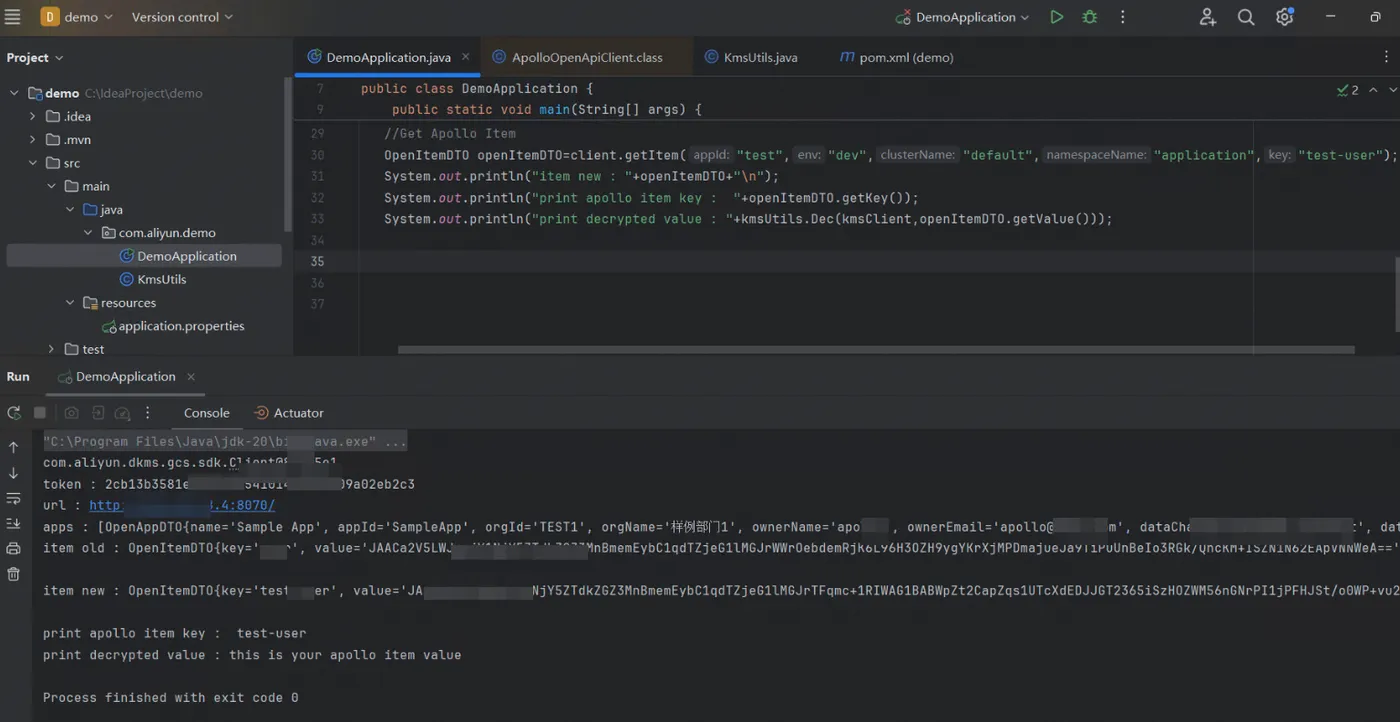Rerun DemoApplication in Run panel
Image resolution: width=1400 pixels, height=722 pixels.
[14, 413]
